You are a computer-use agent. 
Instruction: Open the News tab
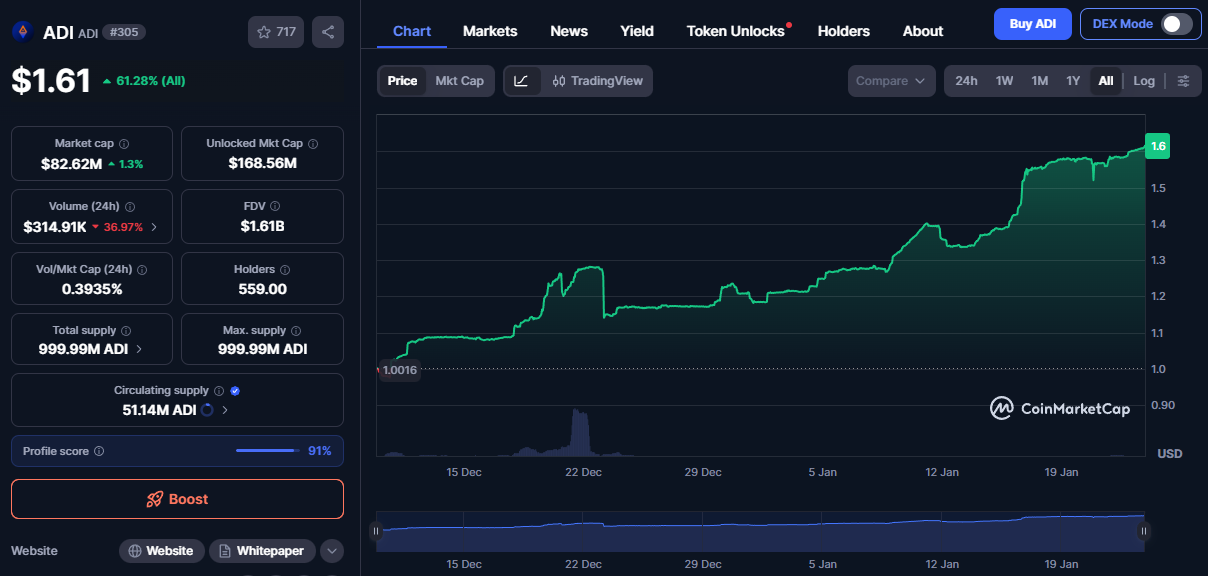tap(569, 31)
